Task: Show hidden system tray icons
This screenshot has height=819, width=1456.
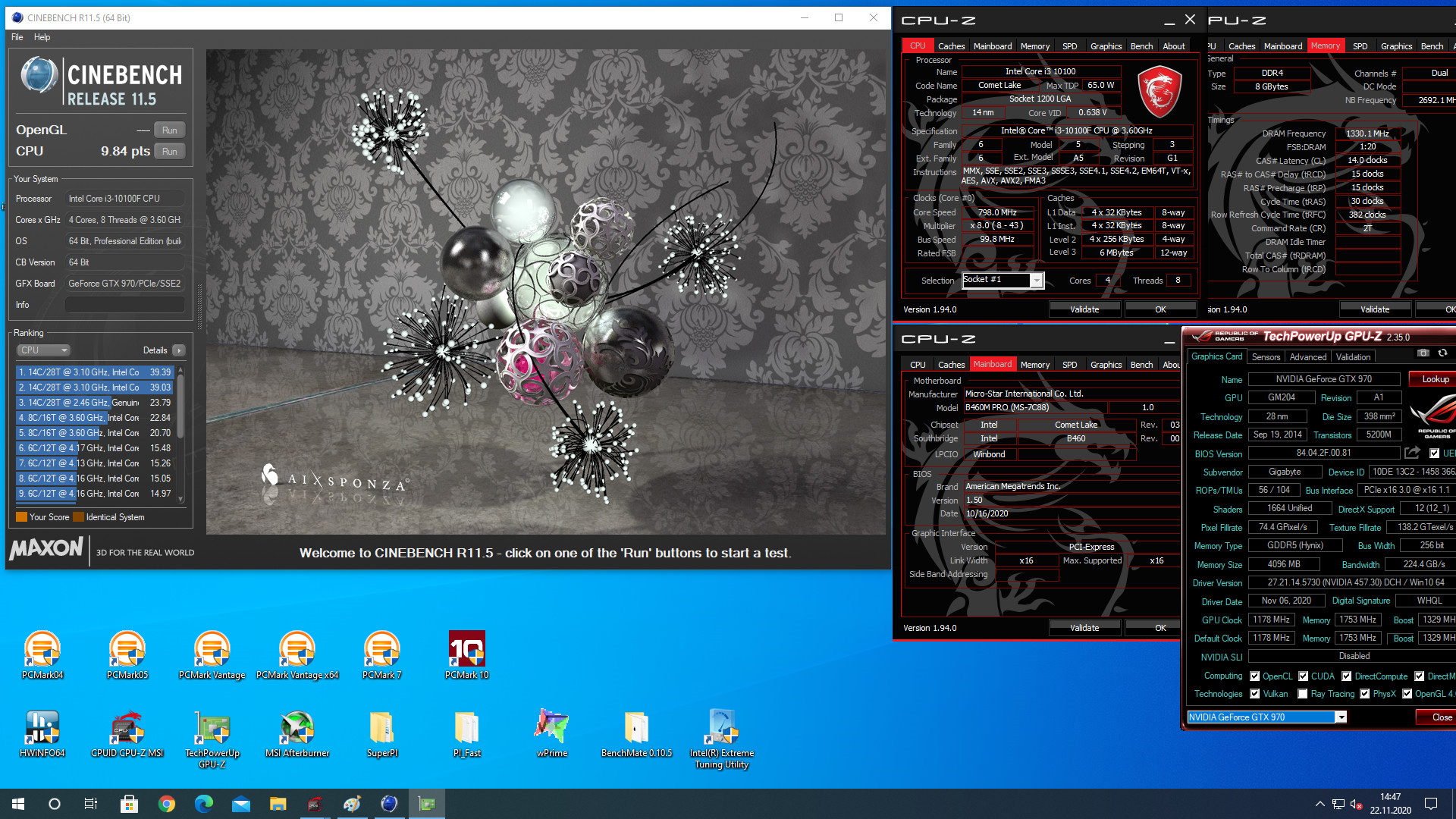Action: pos(1320,804)
